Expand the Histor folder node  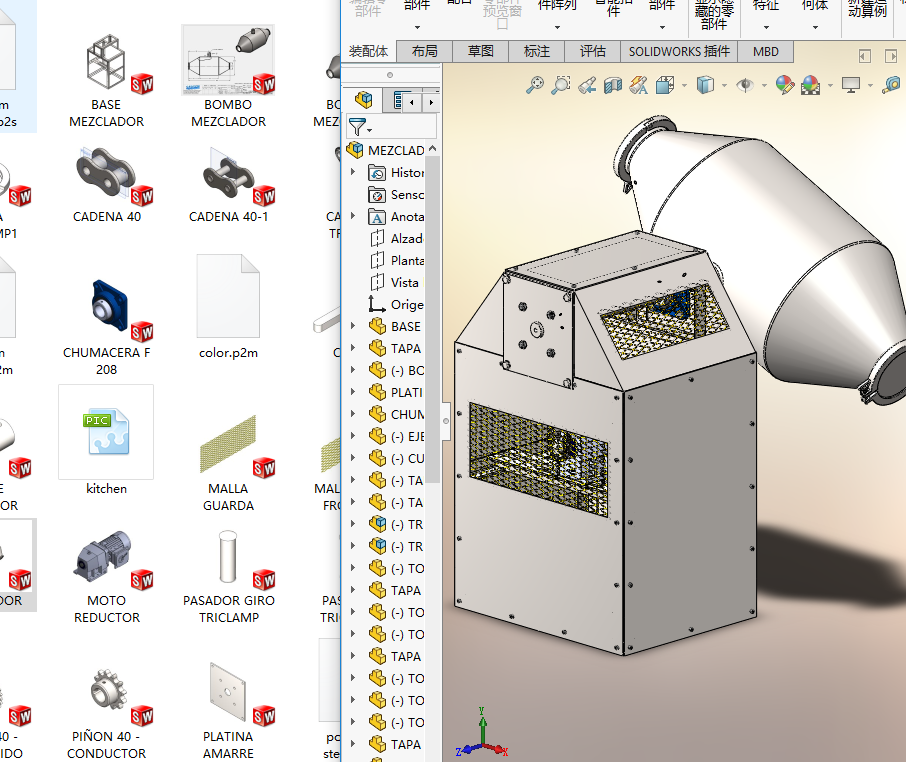(353, 172)
